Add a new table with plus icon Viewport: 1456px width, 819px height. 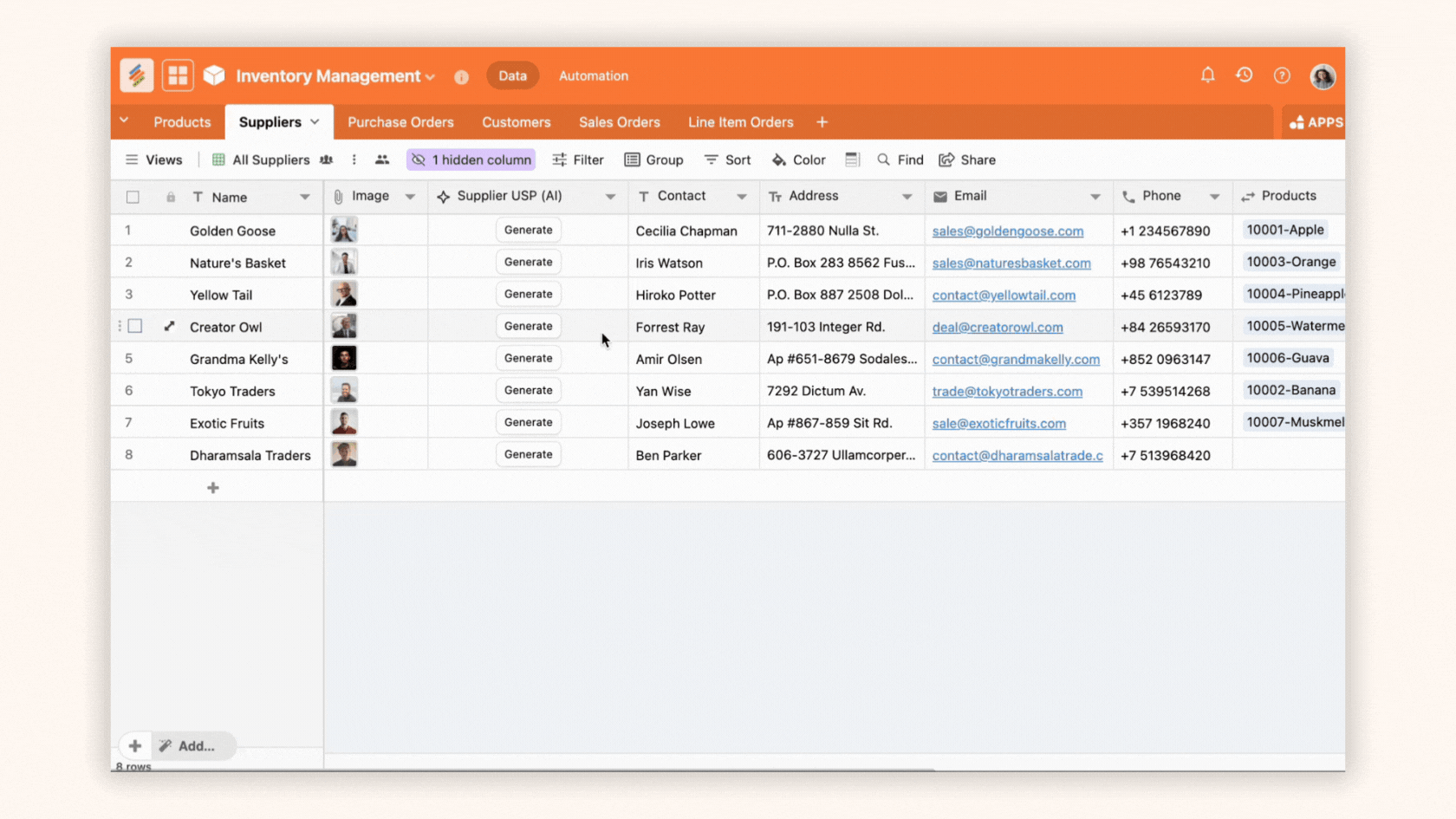822,122
